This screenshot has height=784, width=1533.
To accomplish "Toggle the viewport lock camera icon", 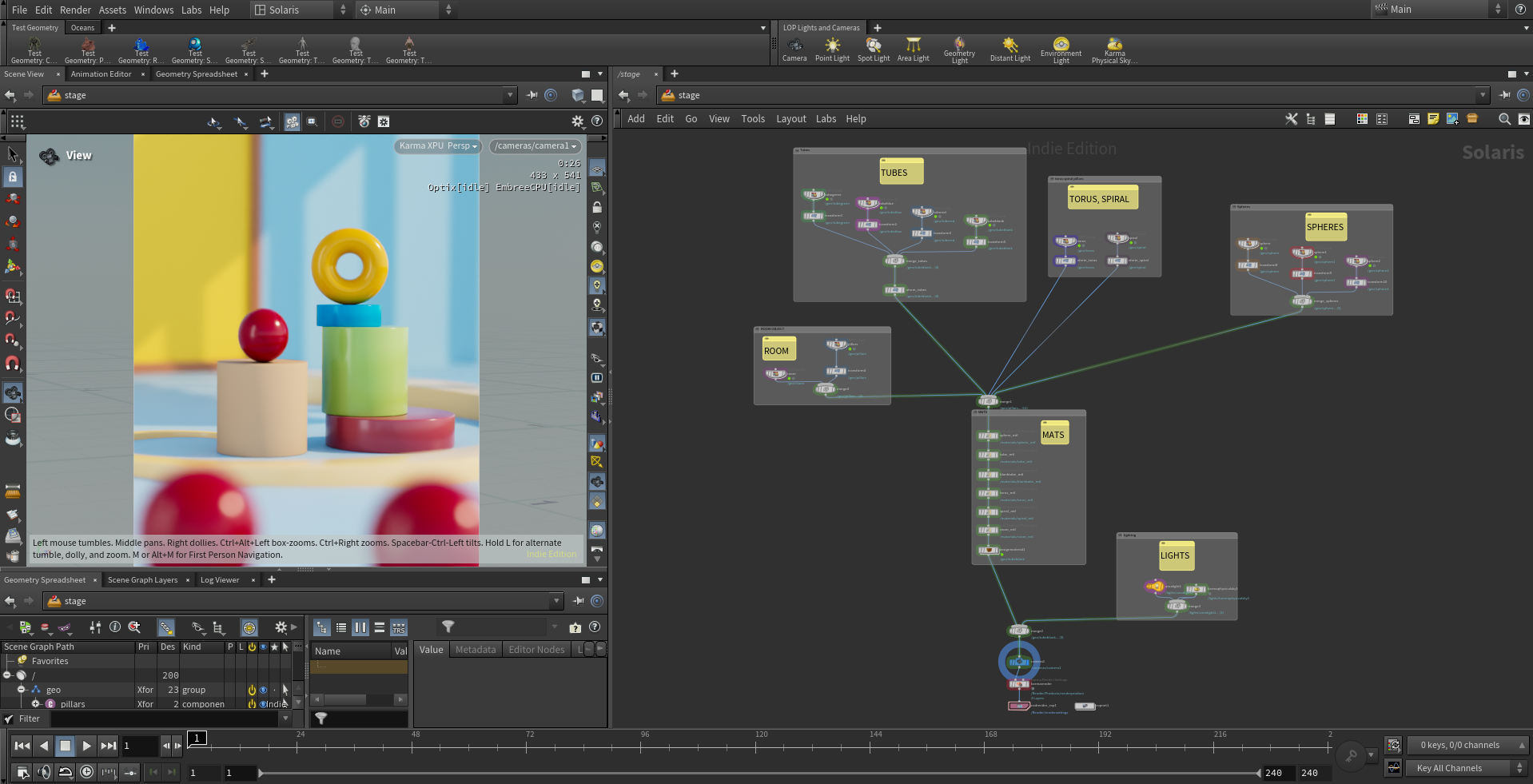I will (x=597, y=207).
